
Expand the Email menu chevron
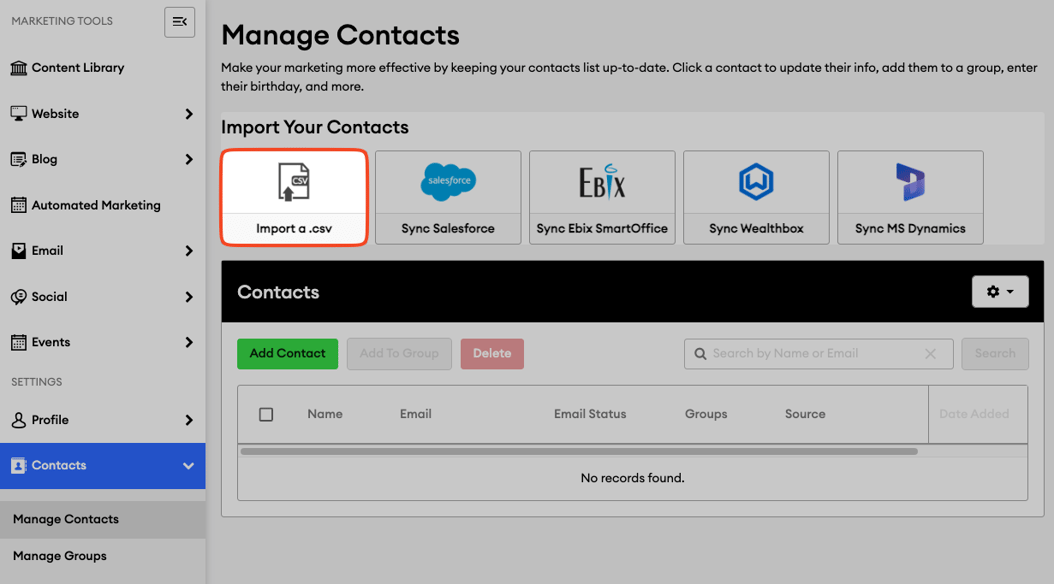(x=188, y=250)
